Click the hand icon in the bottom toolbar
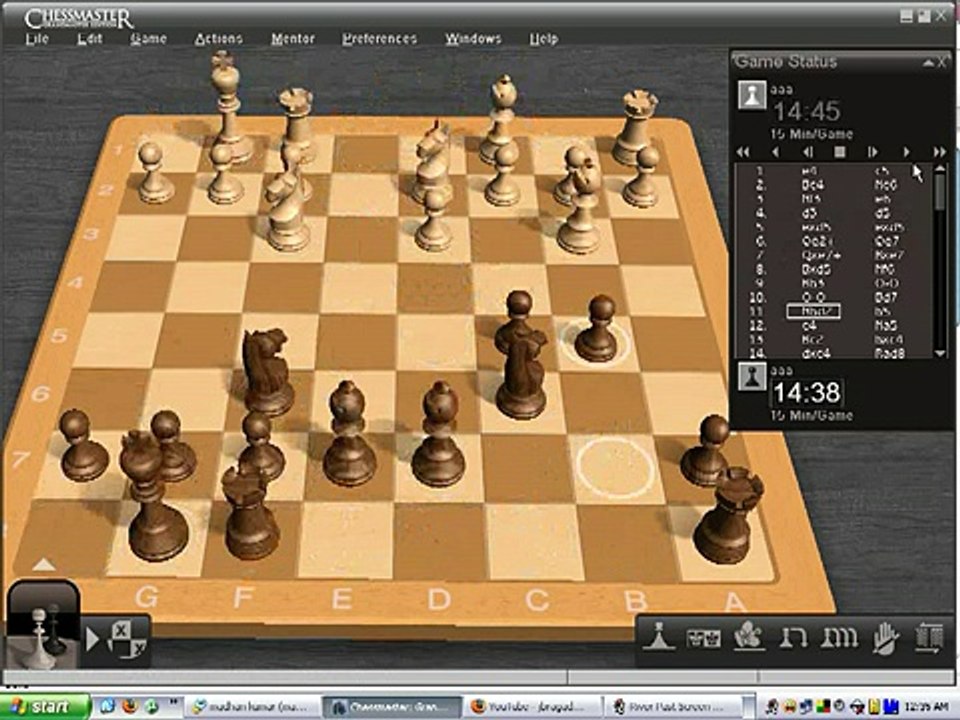Image resolution: width=960 pixels, height=720 pixels. point(885,639)
